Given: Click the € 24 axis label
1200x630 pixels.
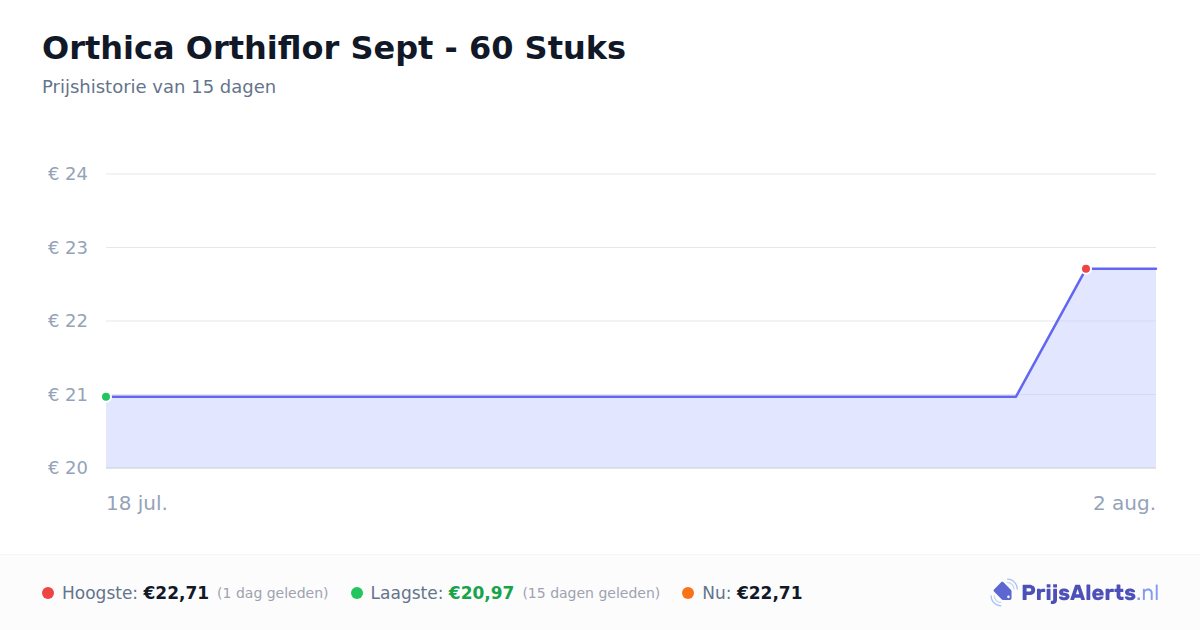Looking at the screenshot, I should [x=68, y=174].
